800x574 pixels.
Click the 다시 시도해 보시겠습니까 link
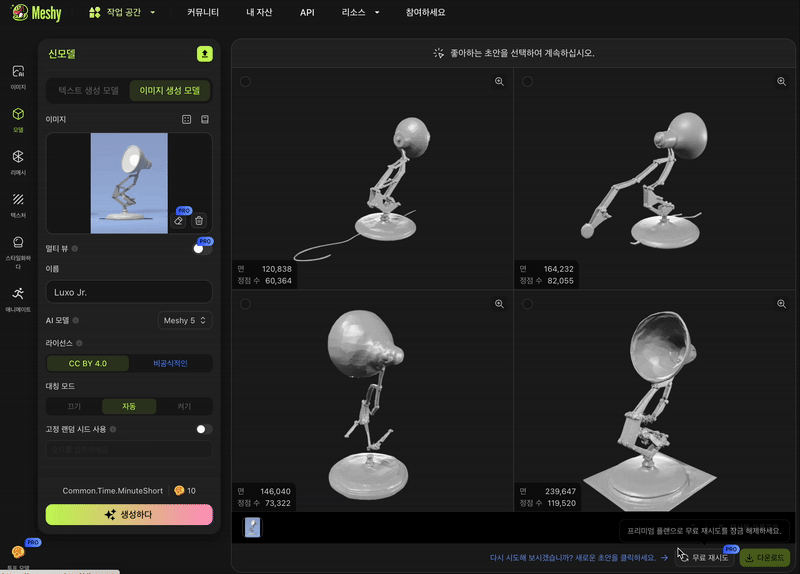(579, 558)
